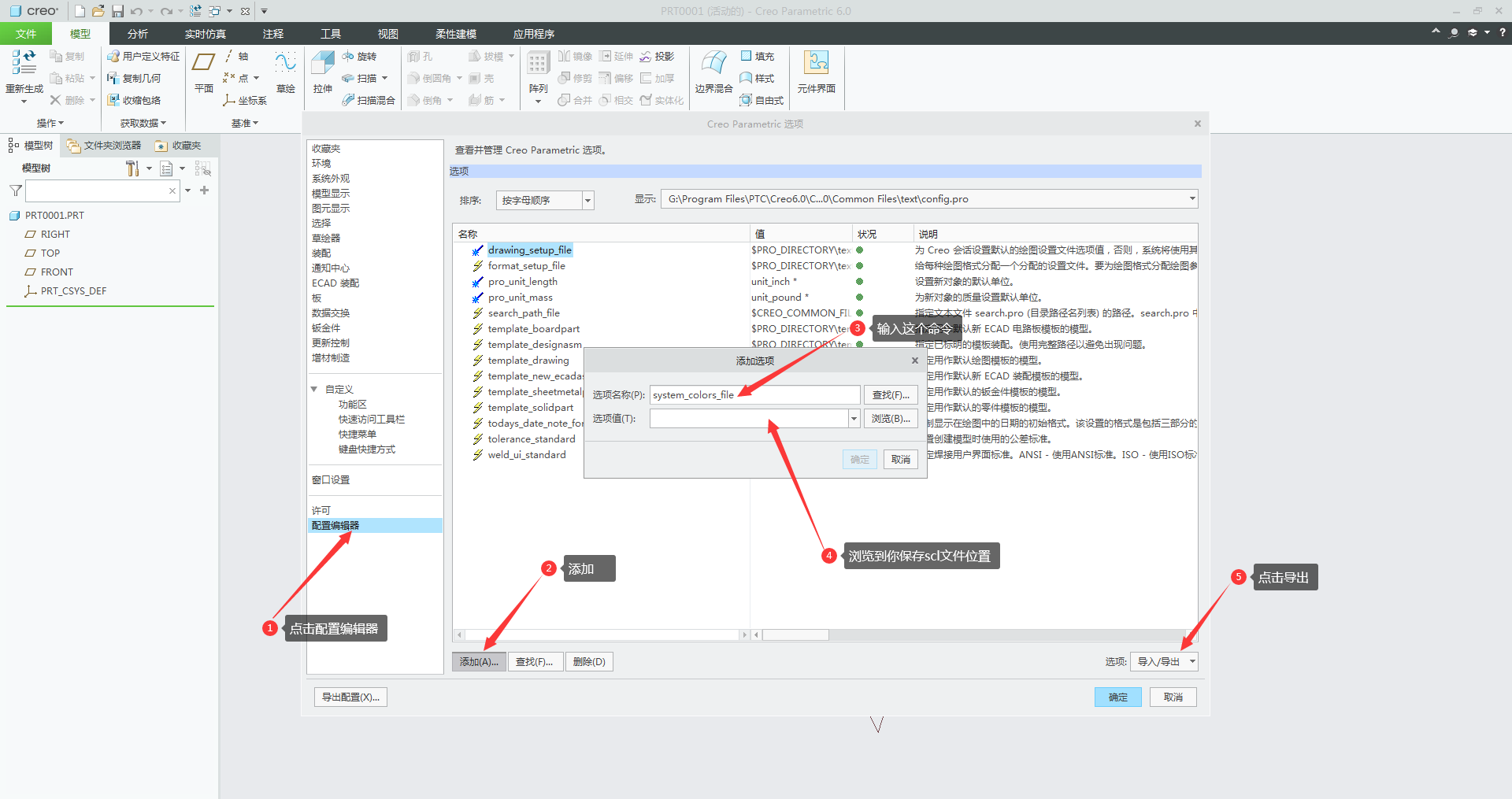Screen dimensions: 1512x799
Task: Select the pro_unit_length option row
Action: [522, 282]
